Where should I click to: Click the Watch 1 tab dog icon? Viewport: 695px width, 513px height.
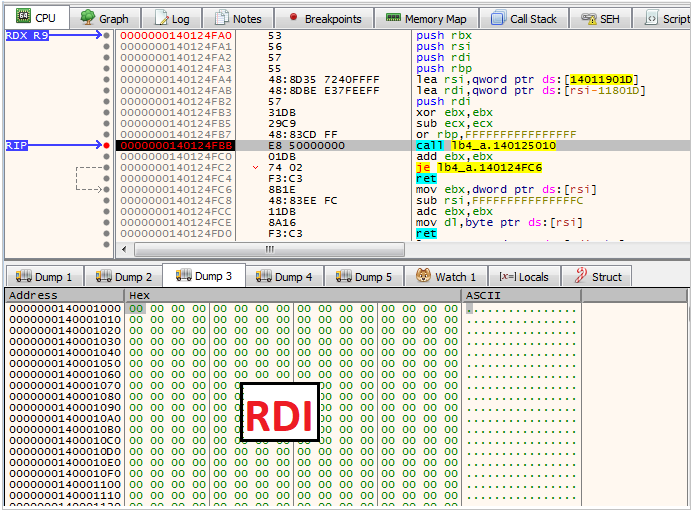423,276
